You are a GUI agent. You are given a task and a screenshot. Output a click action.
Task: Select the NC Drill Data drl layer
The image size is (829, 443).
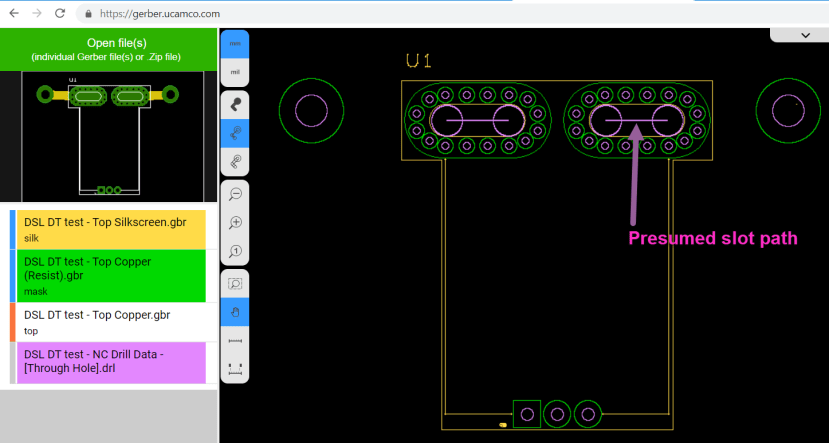pyautogui.click(x=111, y=363)
